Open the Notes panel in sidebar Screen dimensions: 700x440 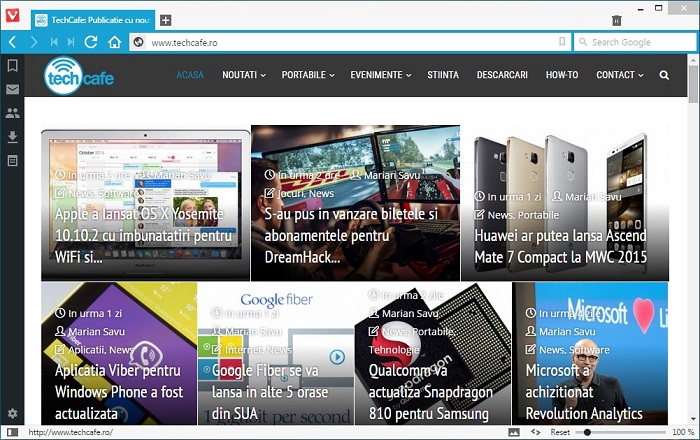click(12, 160)
